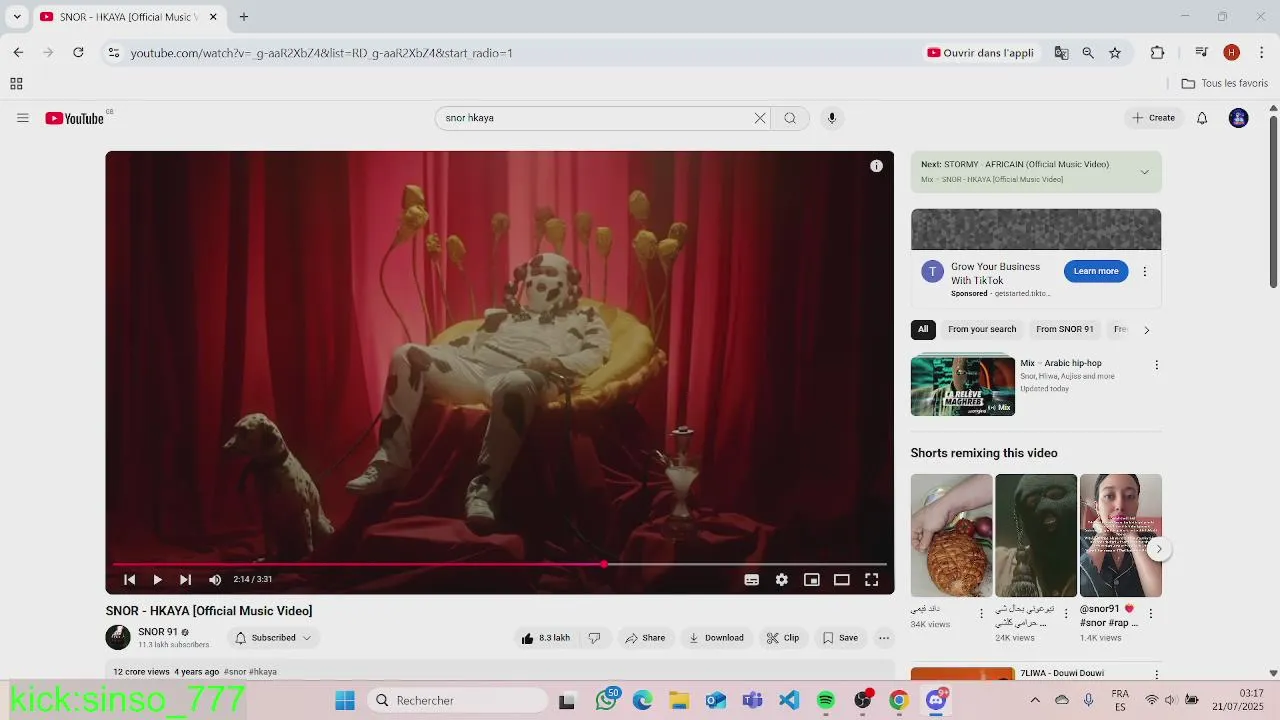Open YouTube notifications bell

1202,118
